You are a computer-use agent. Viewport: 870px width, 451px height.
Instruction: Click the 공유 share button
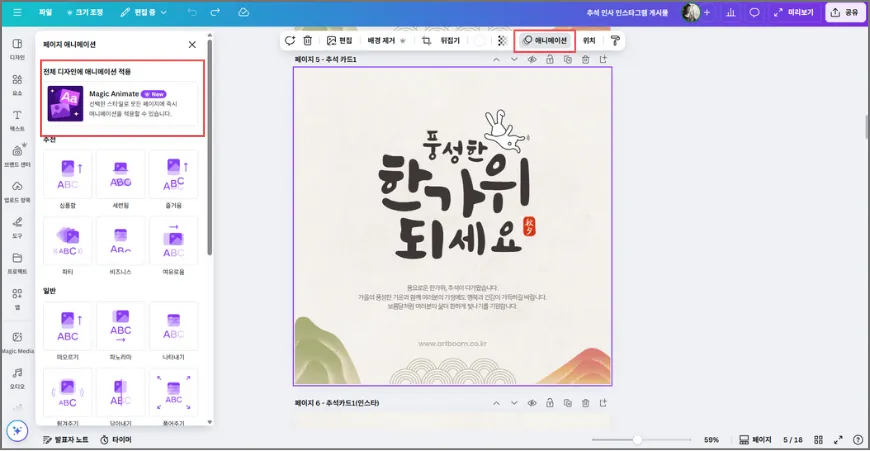(844, 12)
